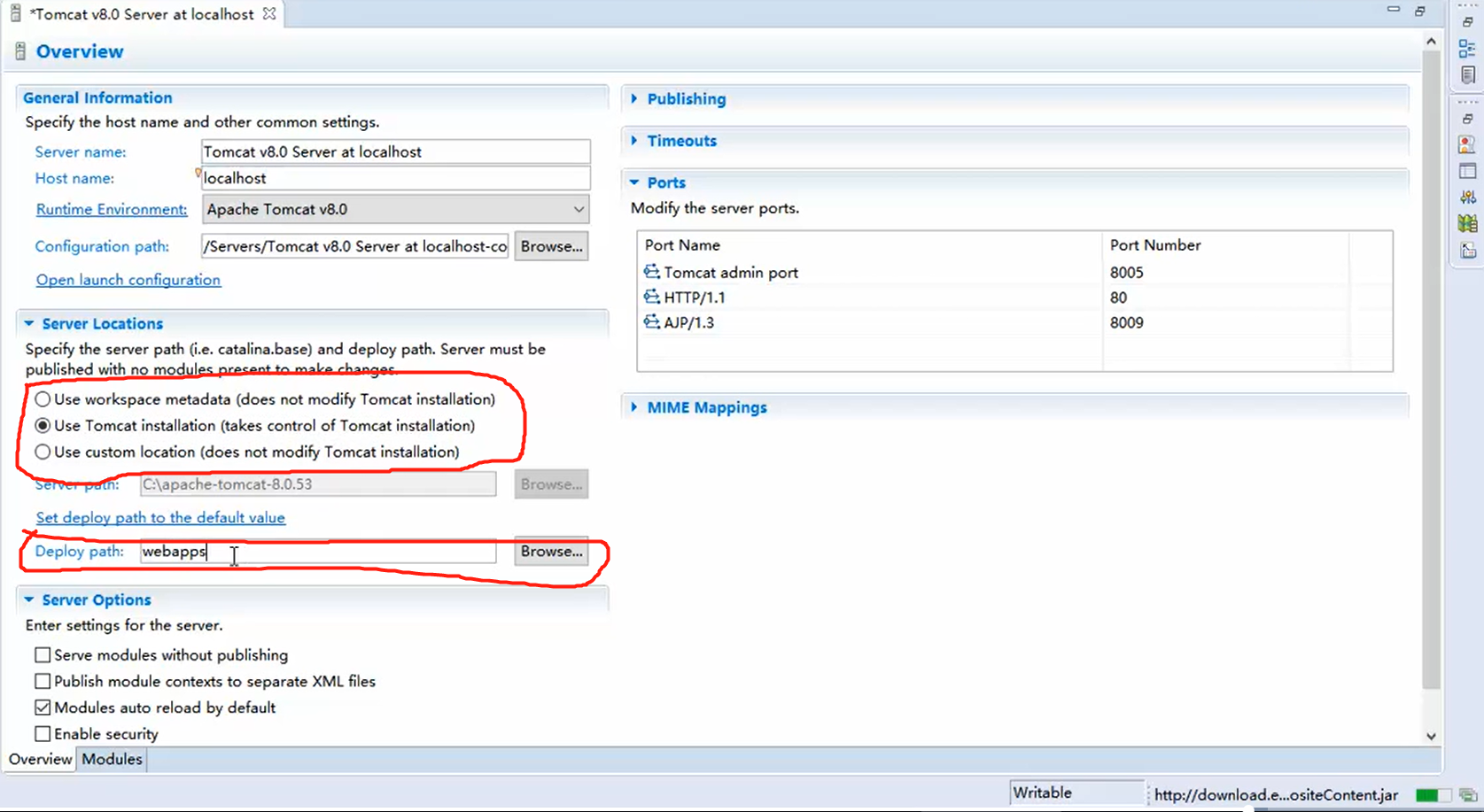The image size is (1484, 812).
Task: Click the download progress bar in status bar
Action: point(1433,795)
